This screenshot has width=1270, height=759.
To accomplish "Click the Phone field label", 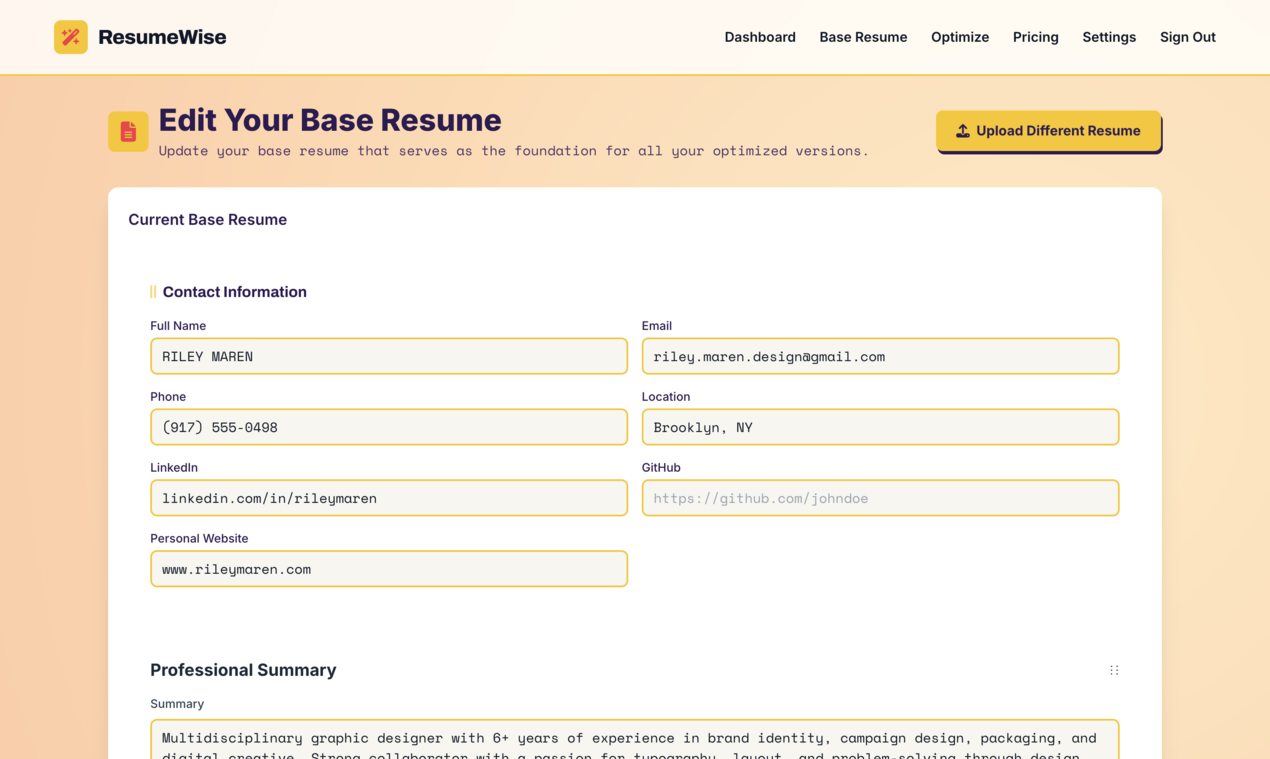I will 168,397.
